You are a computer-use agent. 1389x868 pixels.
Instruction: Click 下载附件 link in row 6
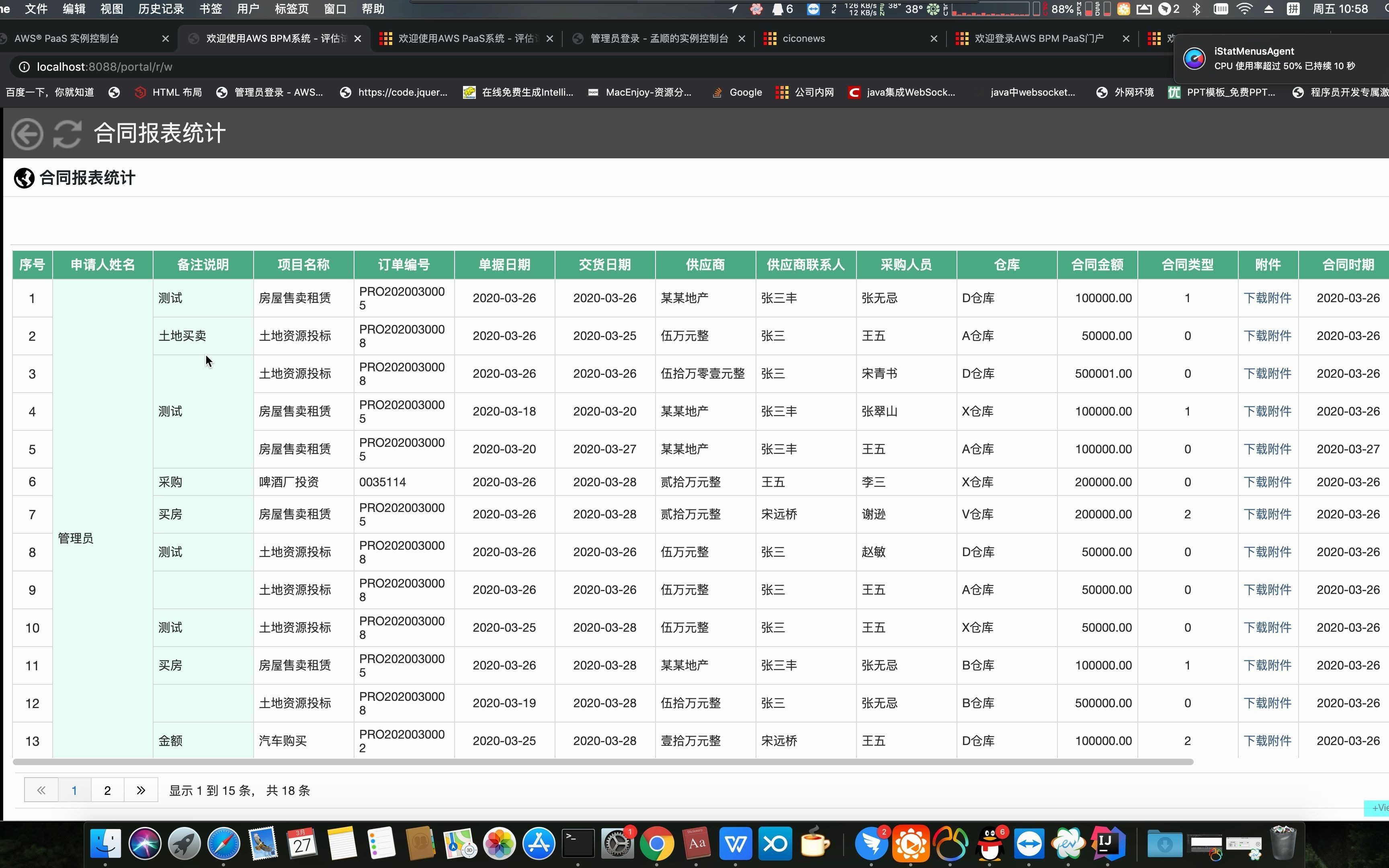tap(1267, 482)
